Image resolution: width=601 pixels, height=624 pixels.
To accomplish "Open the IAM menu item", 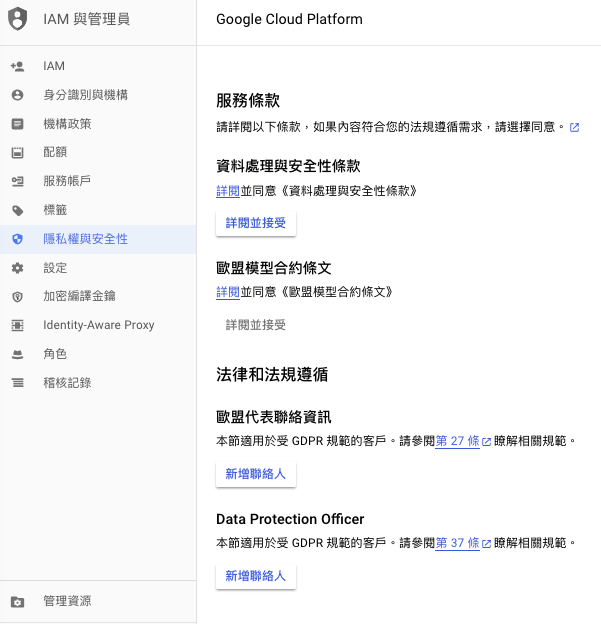I will 98,66.
